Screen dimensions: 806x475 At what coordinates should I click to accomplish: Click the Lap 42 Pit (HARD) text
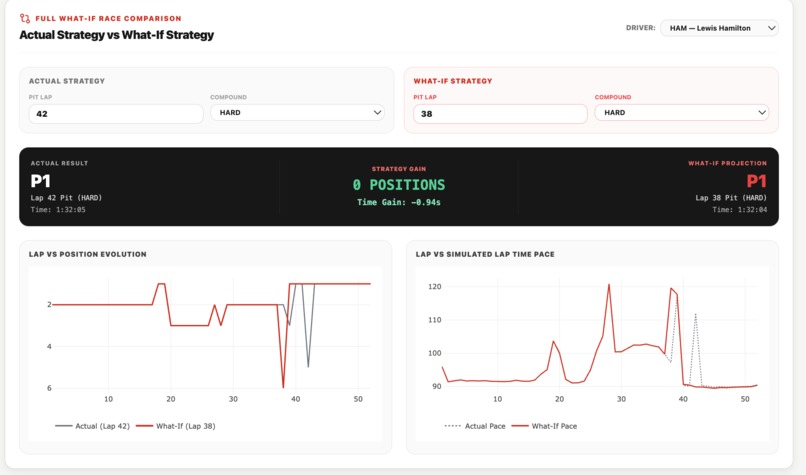click(66, 198)
